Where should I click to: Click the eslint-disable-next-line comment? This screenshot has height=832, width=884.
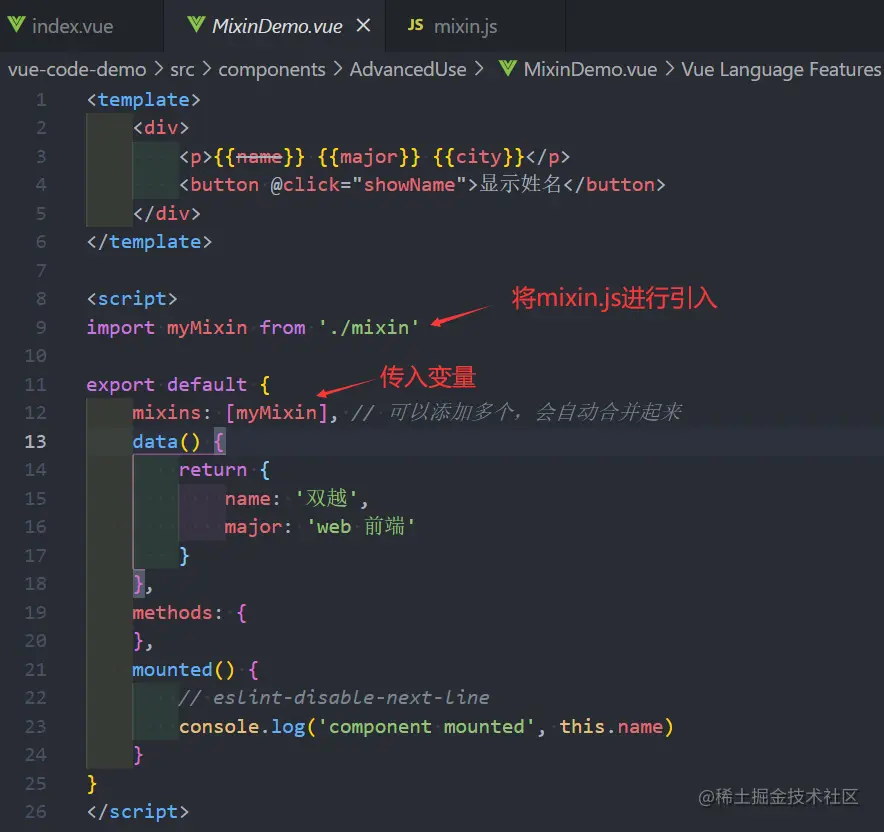click(x=334, y=697)
